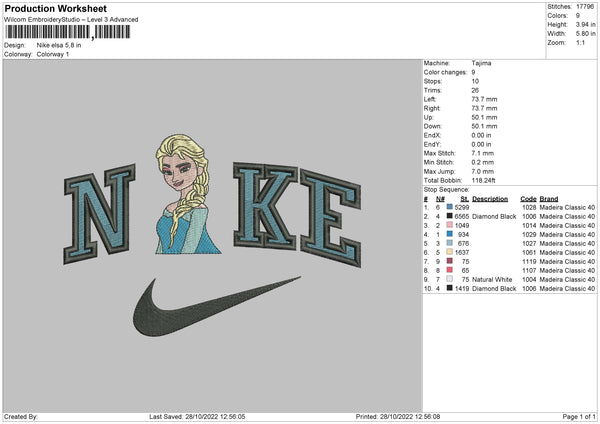Screen dimensions: 600x424
Task: Click the Stitches value '17796'
Action: (585, 7)
